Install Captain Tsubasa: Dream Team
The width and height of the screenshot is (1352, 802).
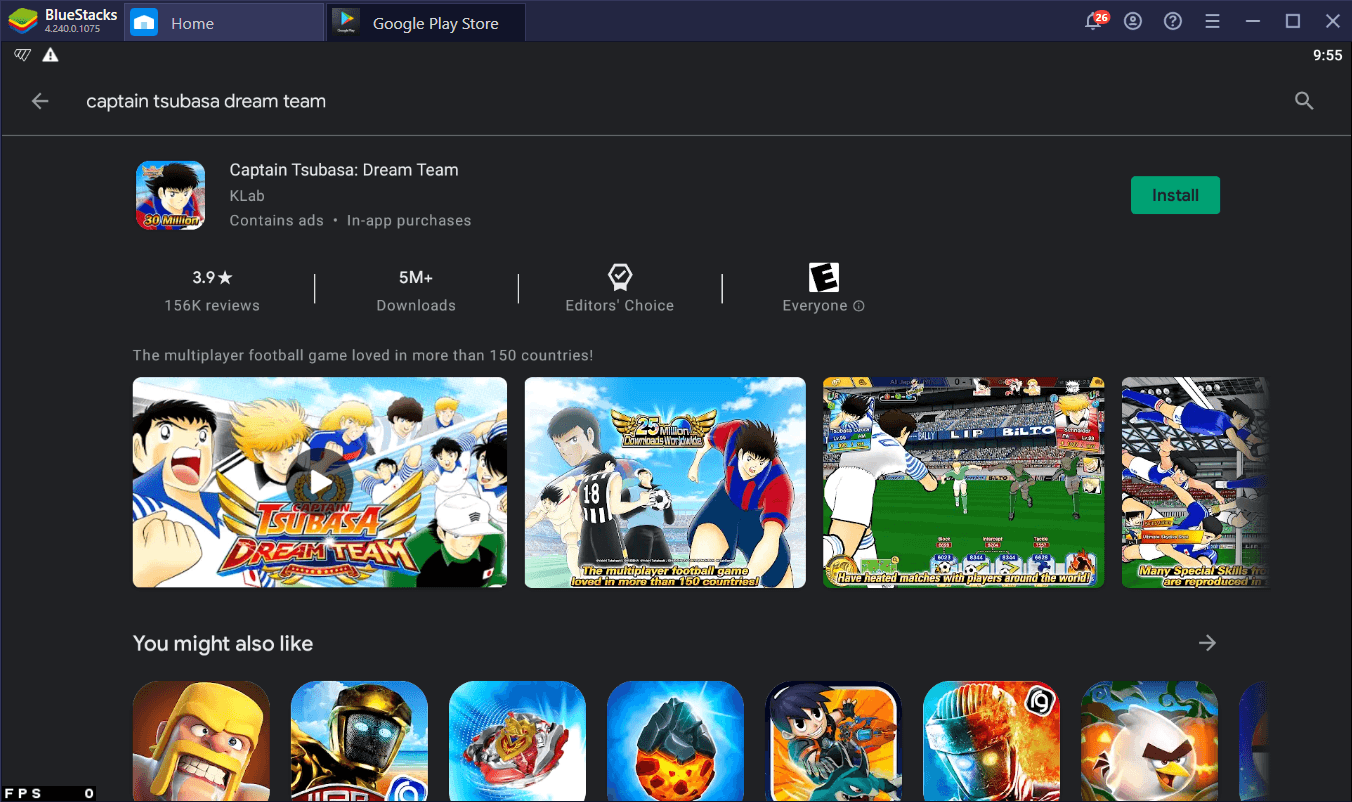click(x=1175, y=195)
